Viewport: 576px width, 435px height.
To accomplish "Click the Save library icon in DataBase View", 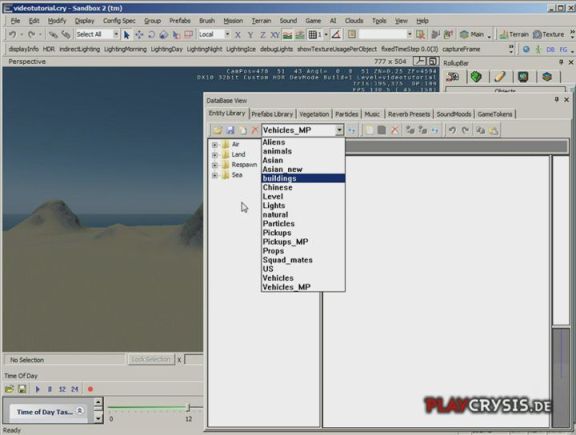I will pyautogui.click(x=230, y=130).
